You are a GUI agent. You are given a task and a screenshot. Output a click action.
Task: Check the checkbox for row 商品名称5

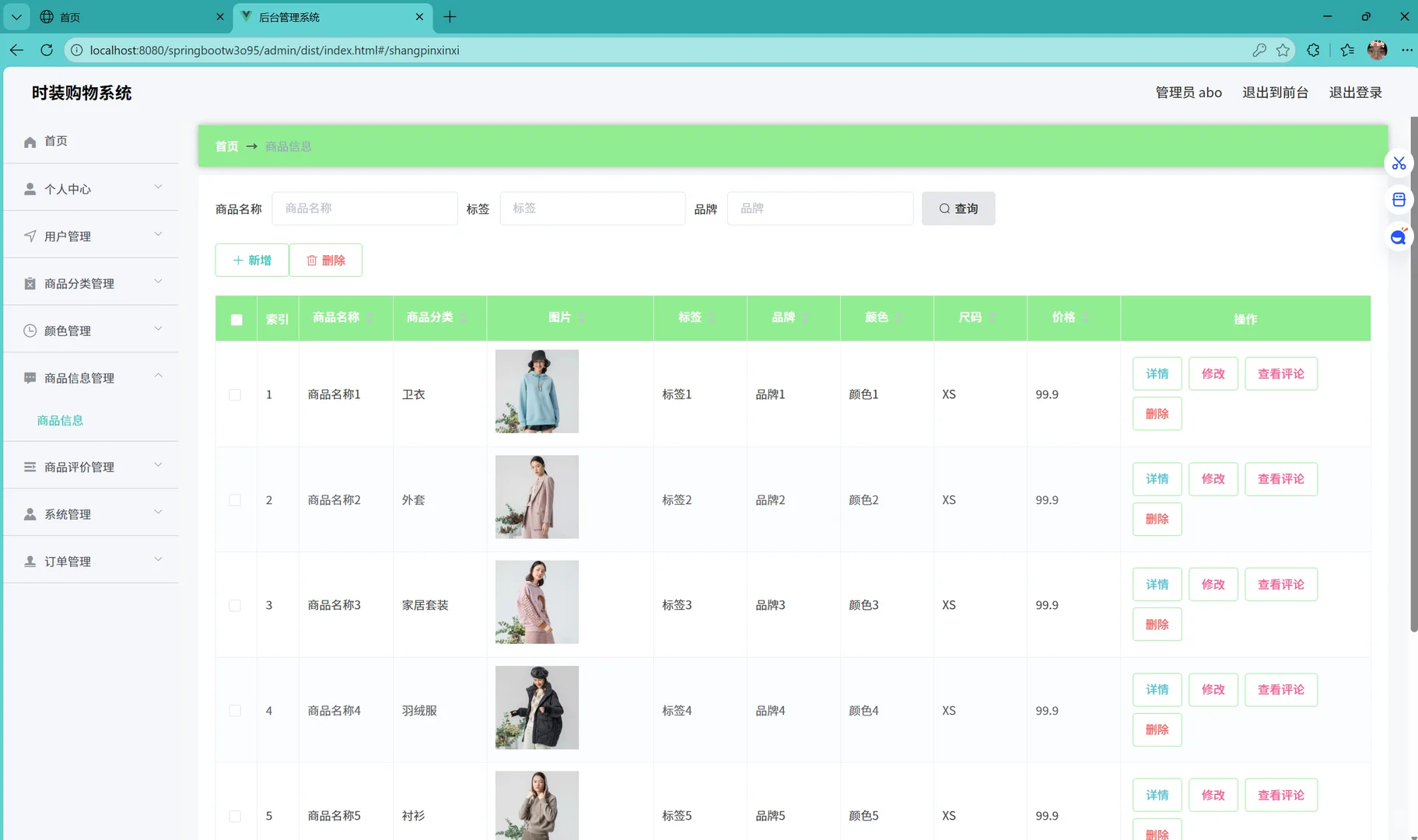[235, 817]
